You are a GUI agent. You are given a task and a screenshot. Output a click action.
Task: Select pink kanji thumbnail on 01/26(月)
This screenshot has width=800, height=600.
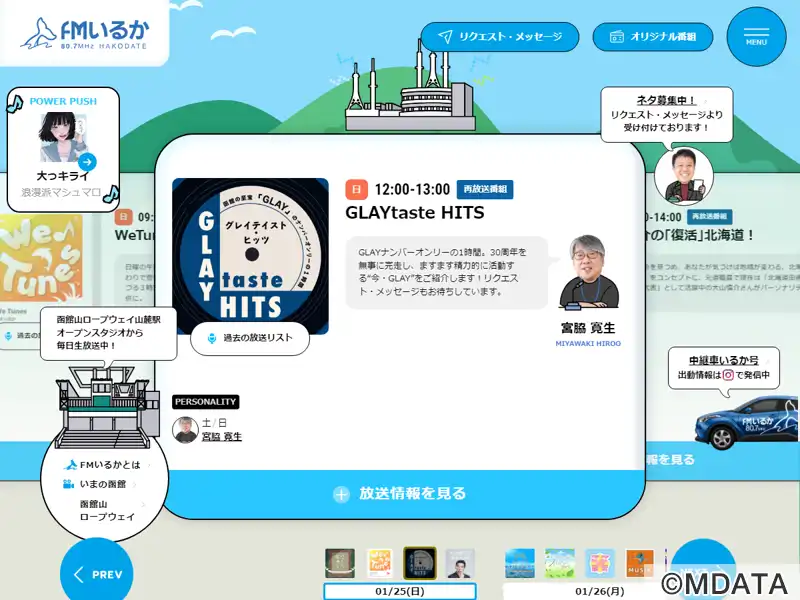click(x=599, y=563)
